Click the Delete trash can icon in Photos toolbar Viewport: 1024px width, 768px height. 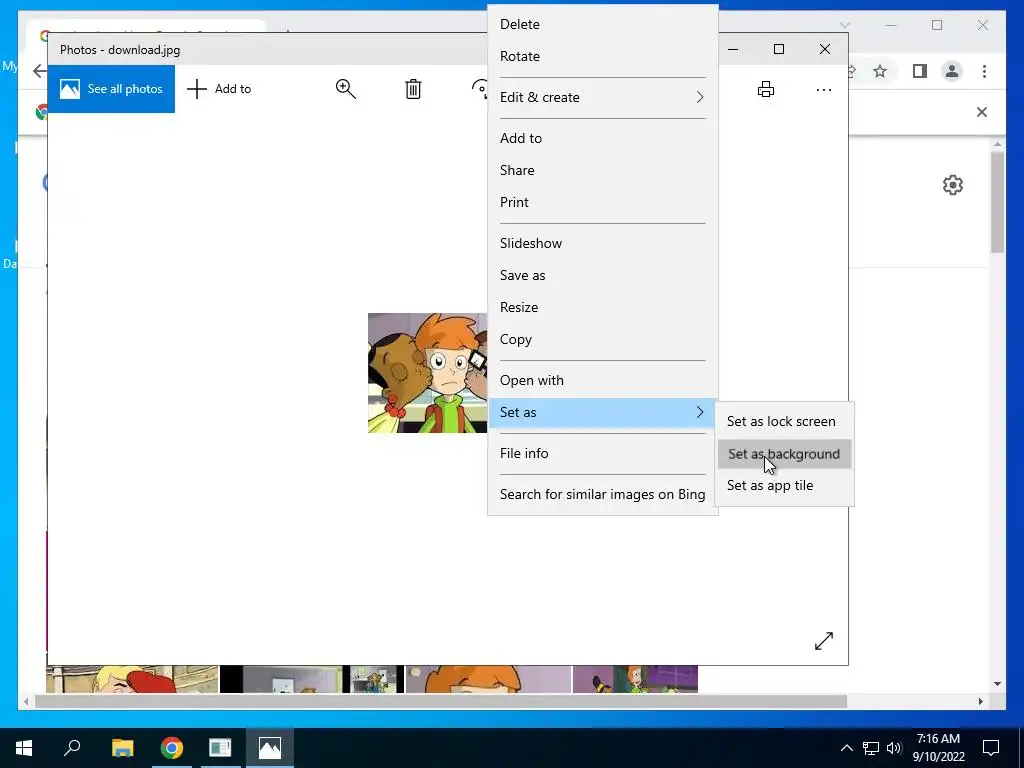[x=413, y=89]
